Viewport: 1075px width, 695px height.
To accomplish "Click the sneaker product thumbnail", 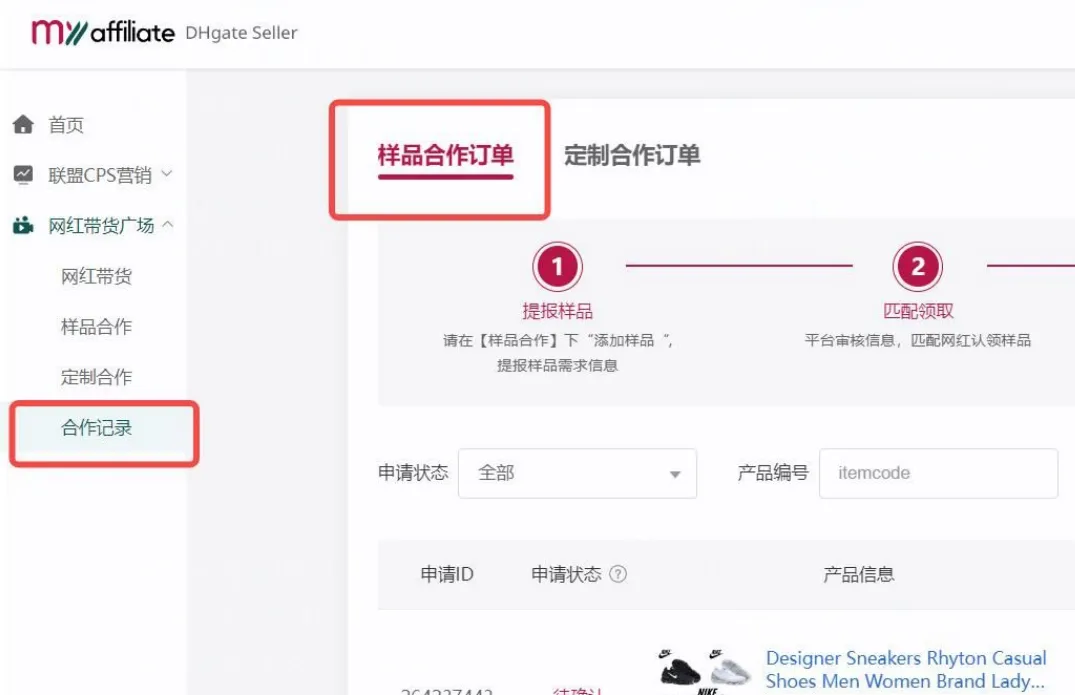I will 705,672.
